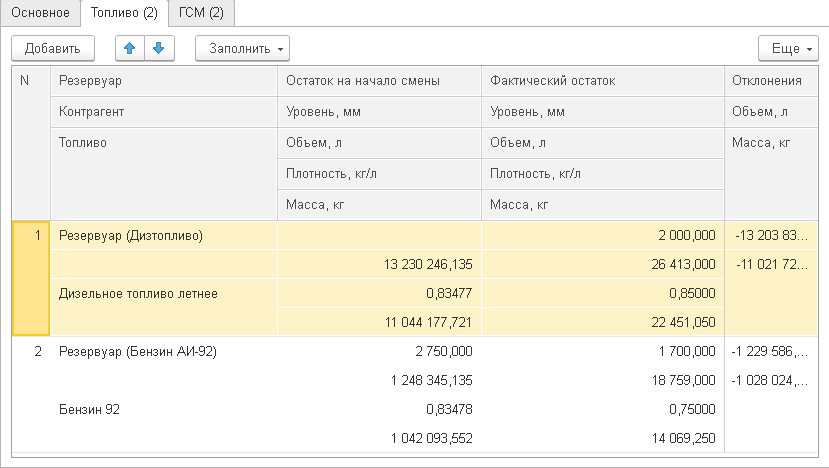Click the Дизельное топливо летнее cell
The height and width of the screenshot is (468, 829).
[138, 294]
